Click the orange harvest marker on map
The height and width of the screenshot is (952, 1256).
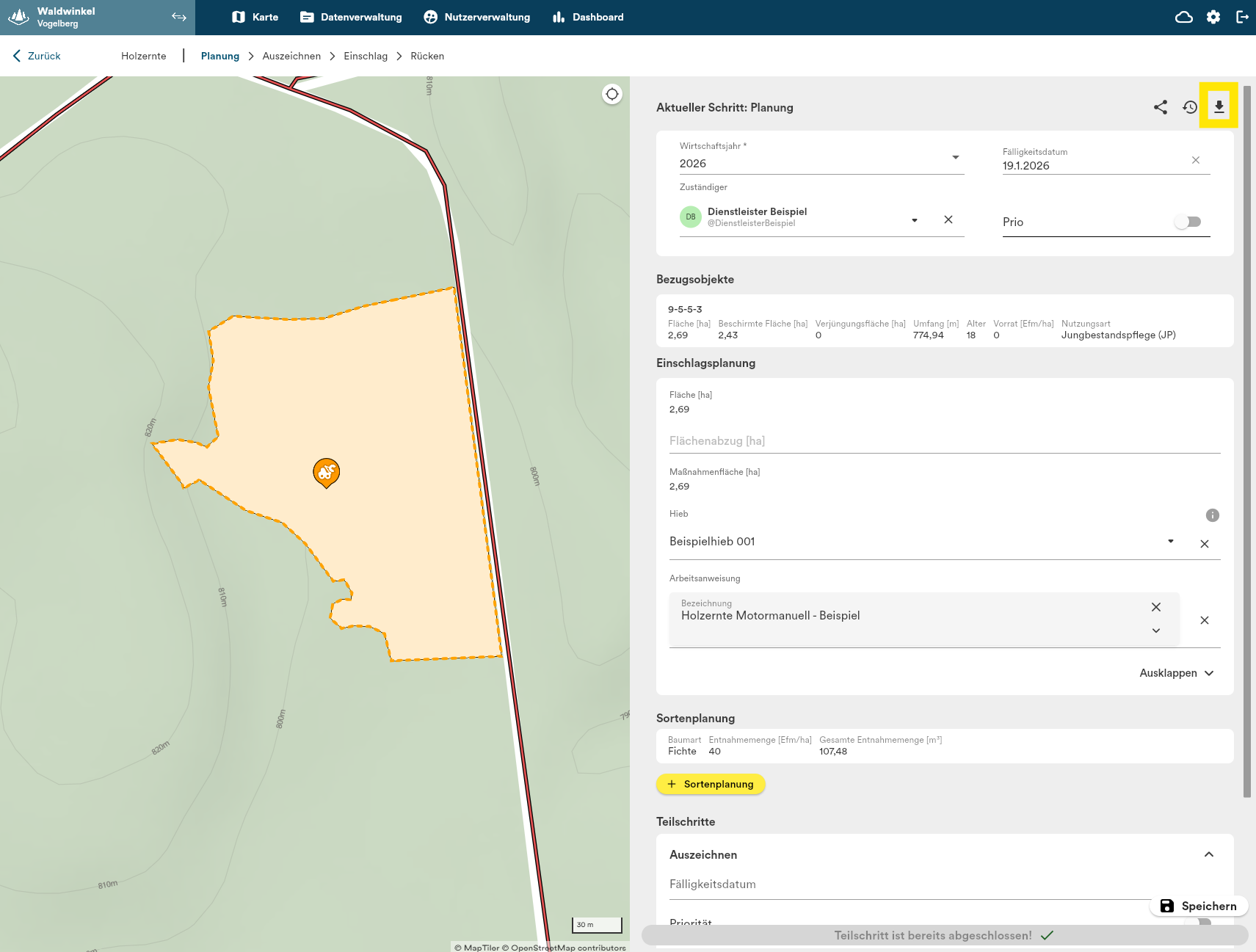point(326,473)
